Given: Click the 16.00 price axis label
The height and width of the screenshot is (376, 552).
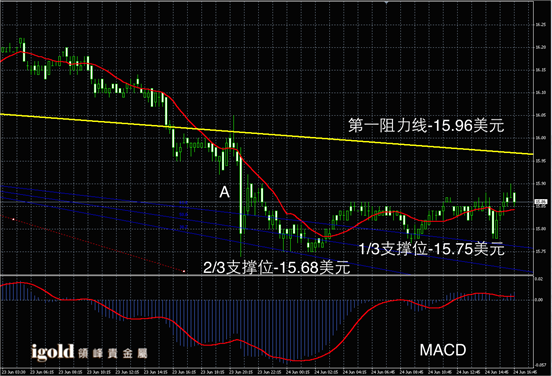Looking at the screenshot, I should tap(540, 138).
